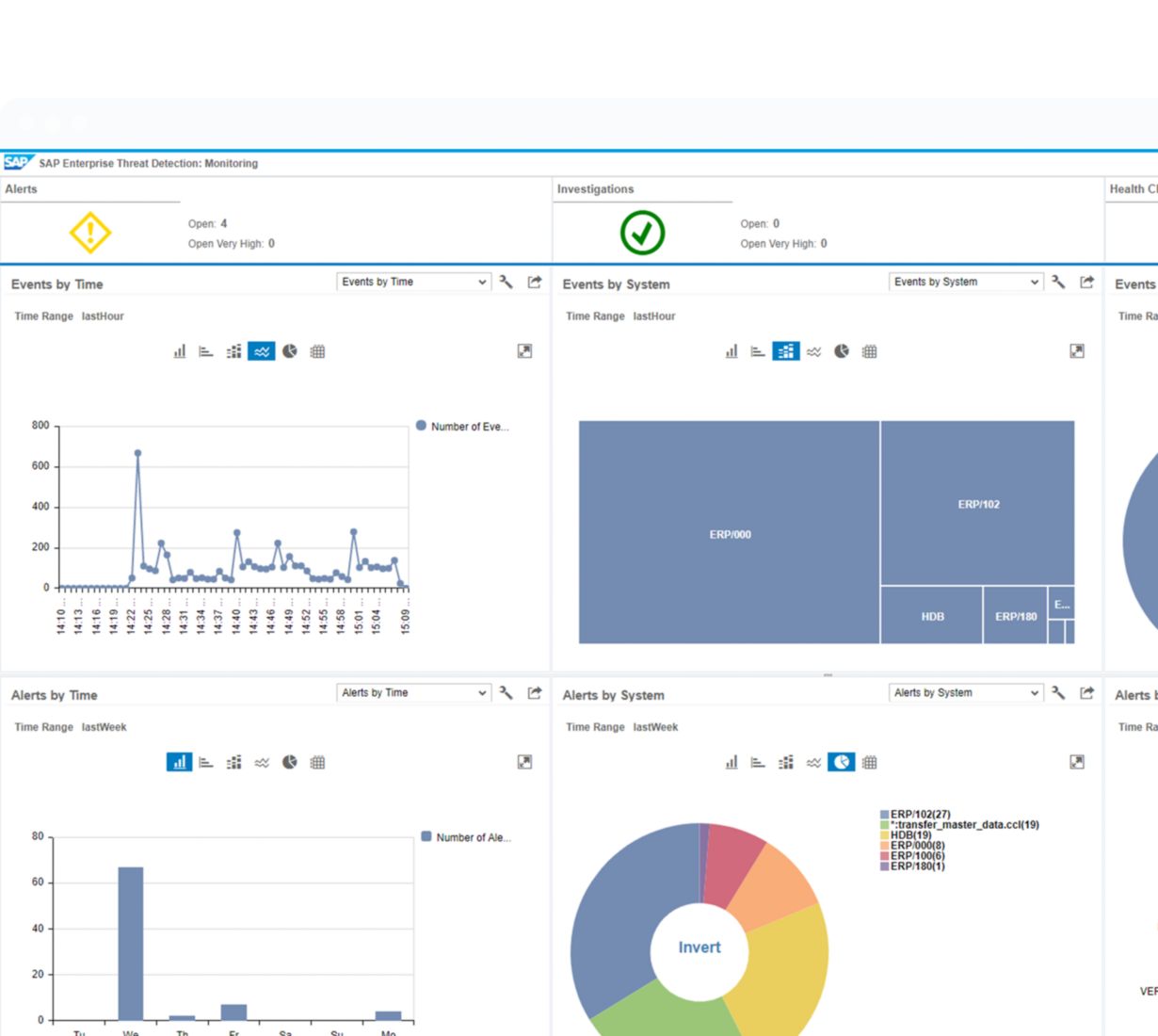Toggle active bar chart view in Alerts by Time
This screenshot has width=1158, height=1036.
click(179, 762)
